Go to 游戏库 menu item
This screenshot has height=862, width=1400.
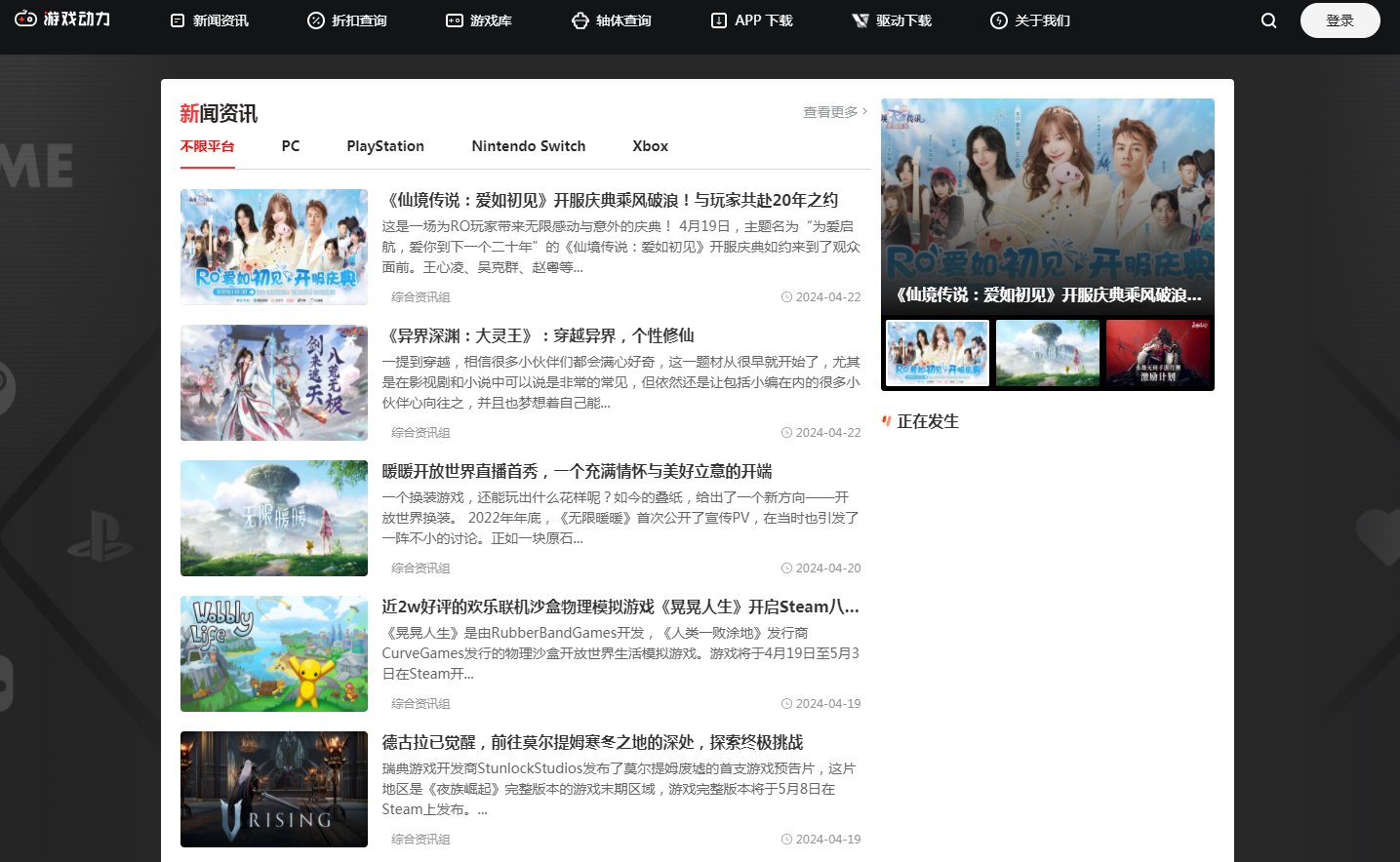[491, 20]
